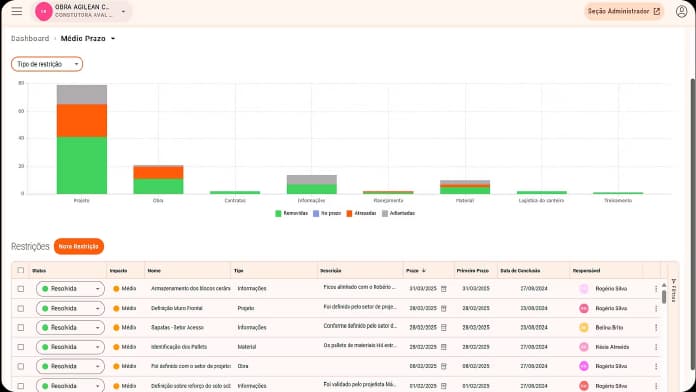Image resolution: width=696 pixels, height=392 pixels.
Task: Open the Seção Administrador button
Action: pyautogui.click(x=624, y=12)
